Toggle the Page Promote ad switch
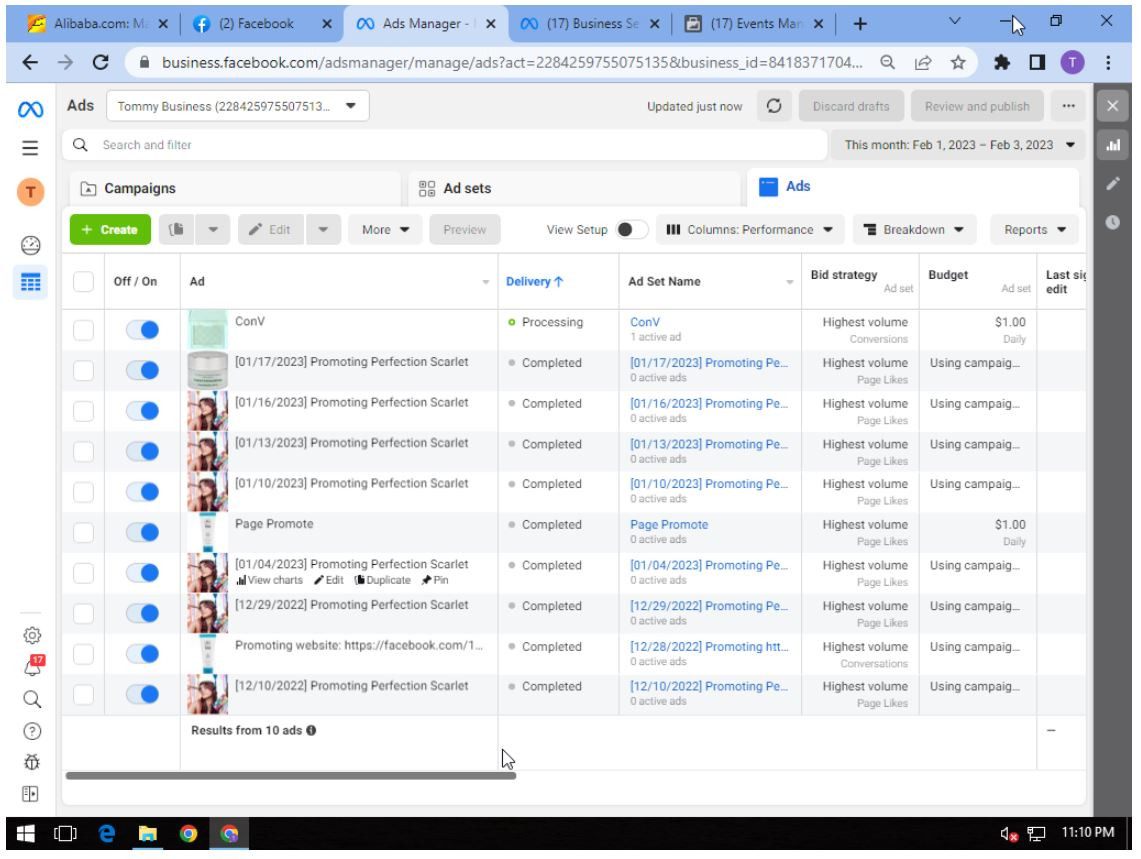Image resolution: width=1141 pixels, height=859 pixels. [143, 533]
